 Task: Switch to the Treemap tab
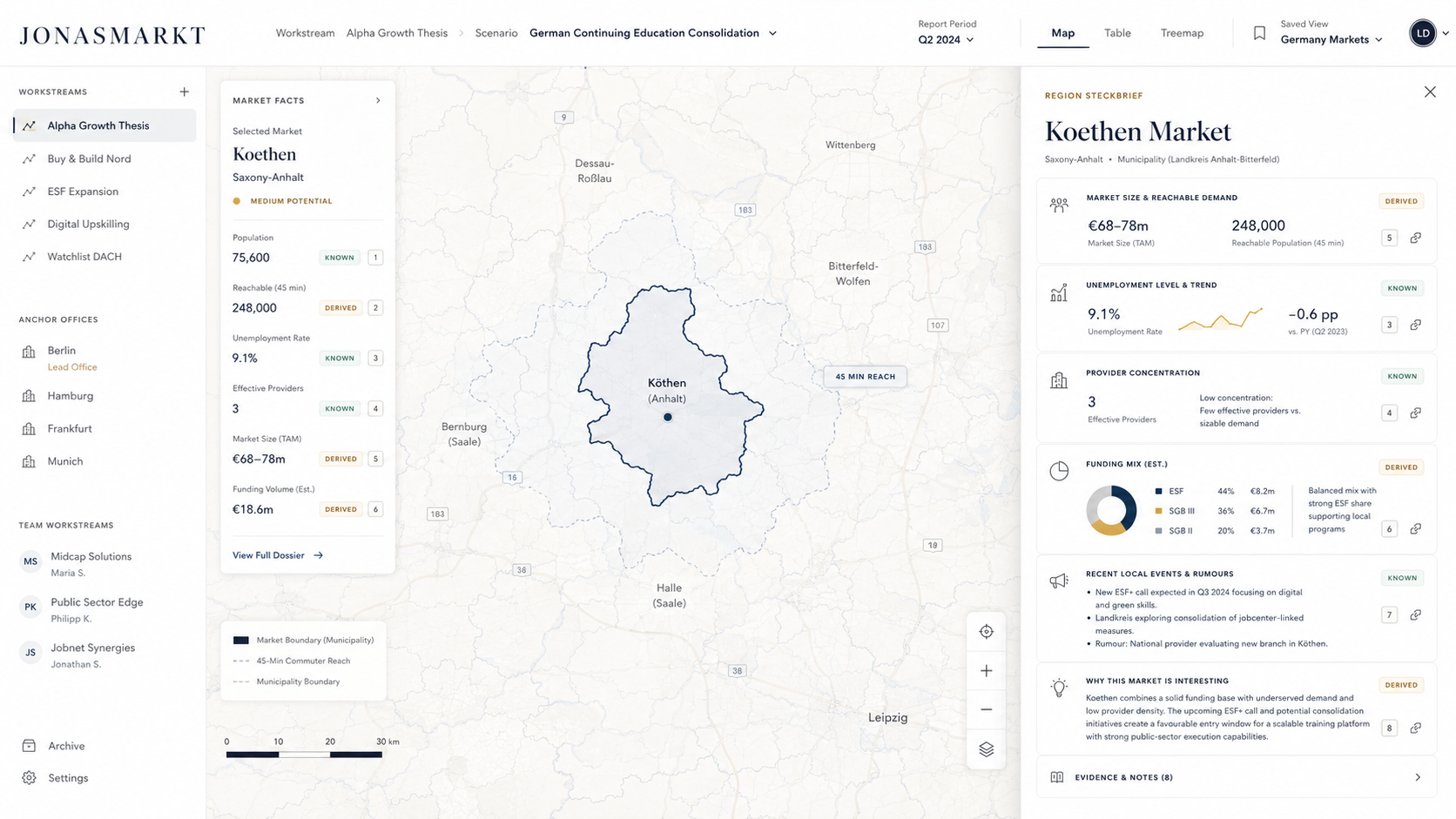click(1182, 33)
